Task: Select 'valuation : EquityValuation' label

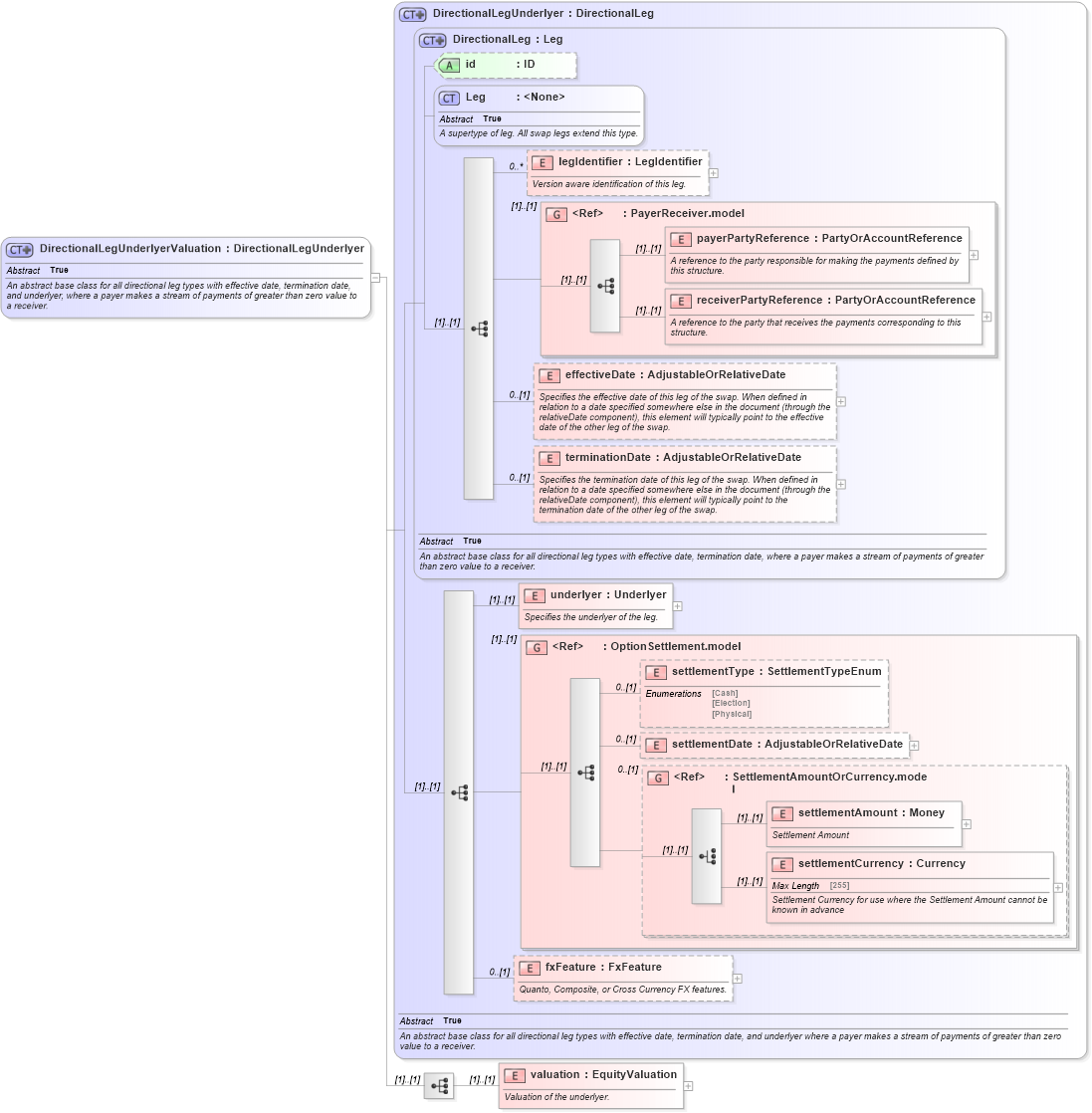Action: click(x=603, y=1074)
